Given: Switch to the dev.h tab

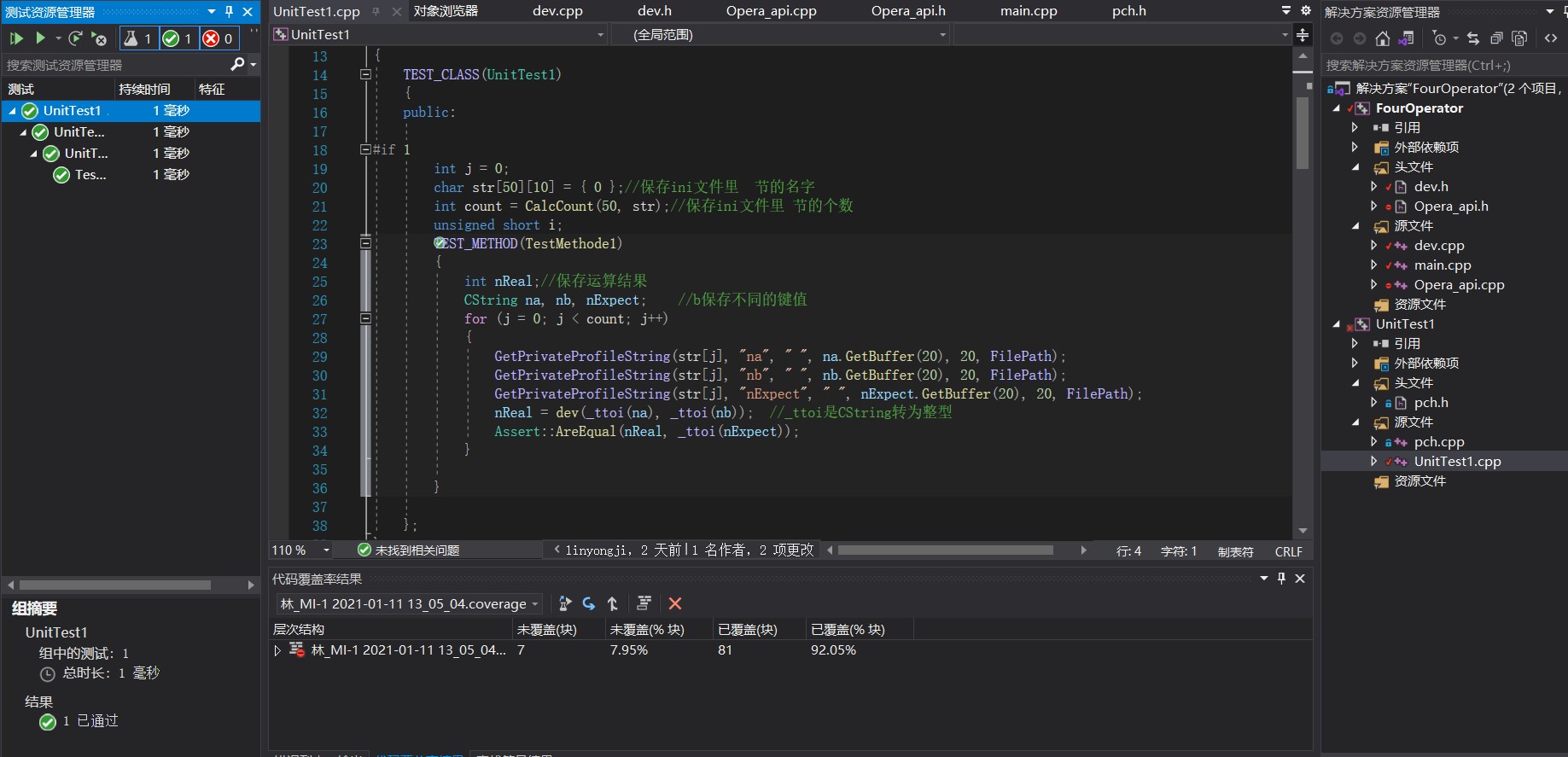Looking at the screenshot, I should click(x=655, y=11).
